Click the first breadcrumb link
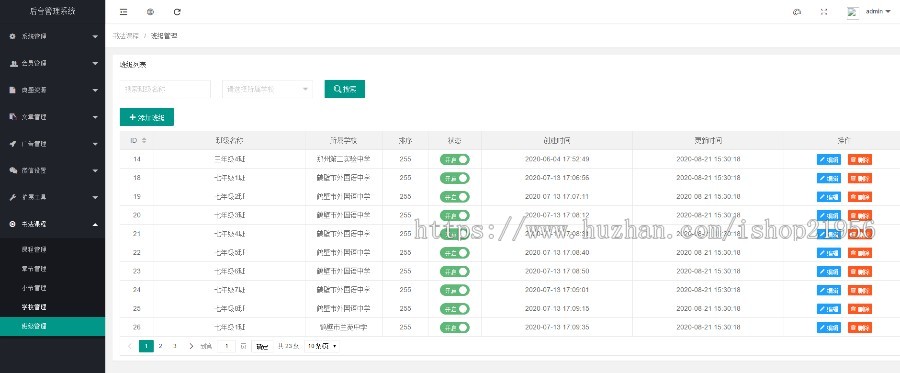Screen dimensions: 900x373 126,36
